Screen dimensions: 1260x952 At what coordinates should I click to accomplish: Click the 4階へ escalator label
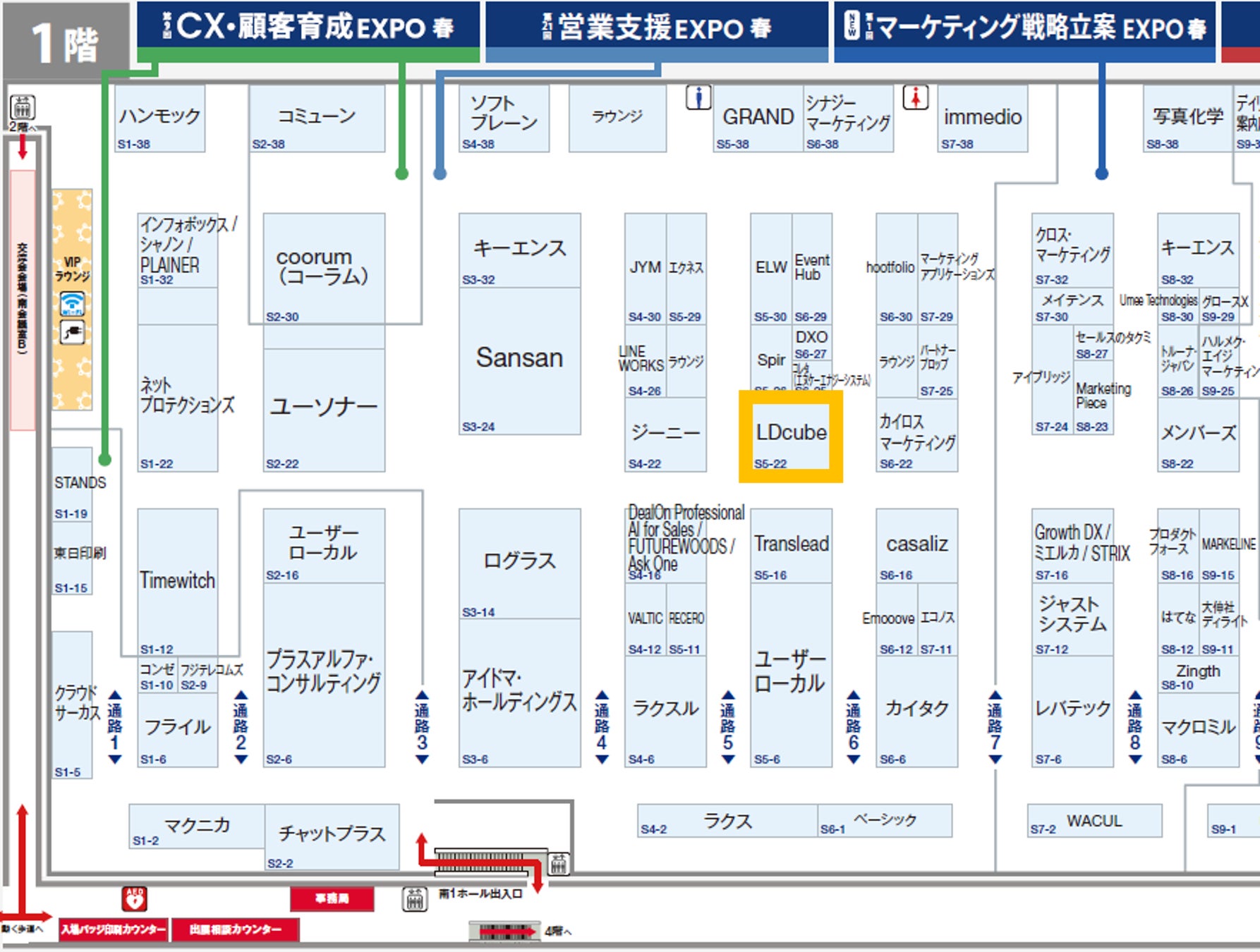pos(557,932)
